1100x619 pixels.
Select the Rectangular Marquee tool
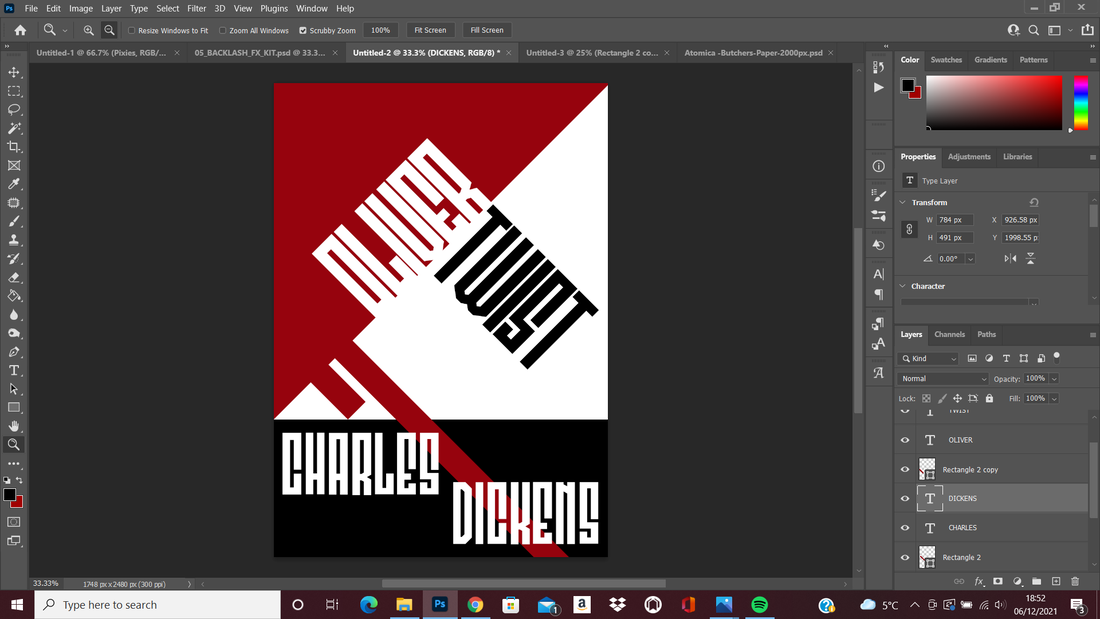(x=14, y=91)
